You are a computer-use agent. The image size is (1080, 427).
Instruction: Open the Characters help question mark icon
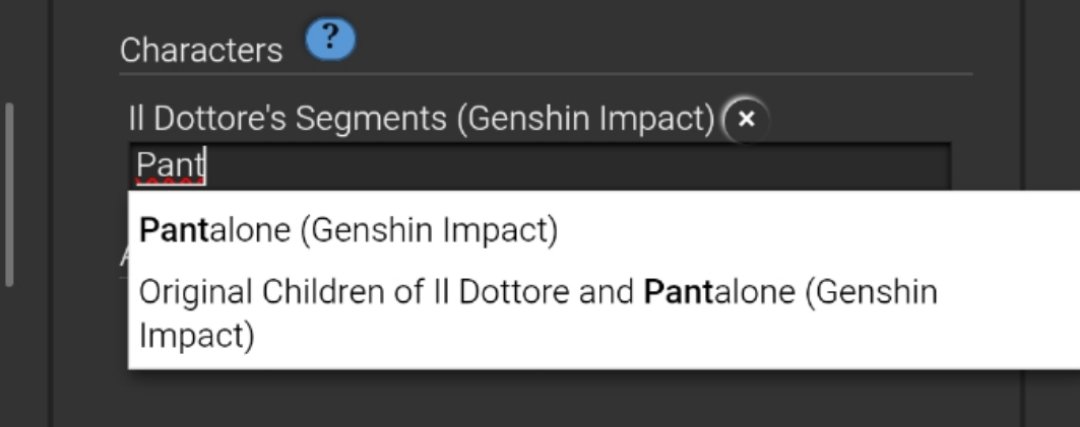pyautogui.click(x=330, y=39)
